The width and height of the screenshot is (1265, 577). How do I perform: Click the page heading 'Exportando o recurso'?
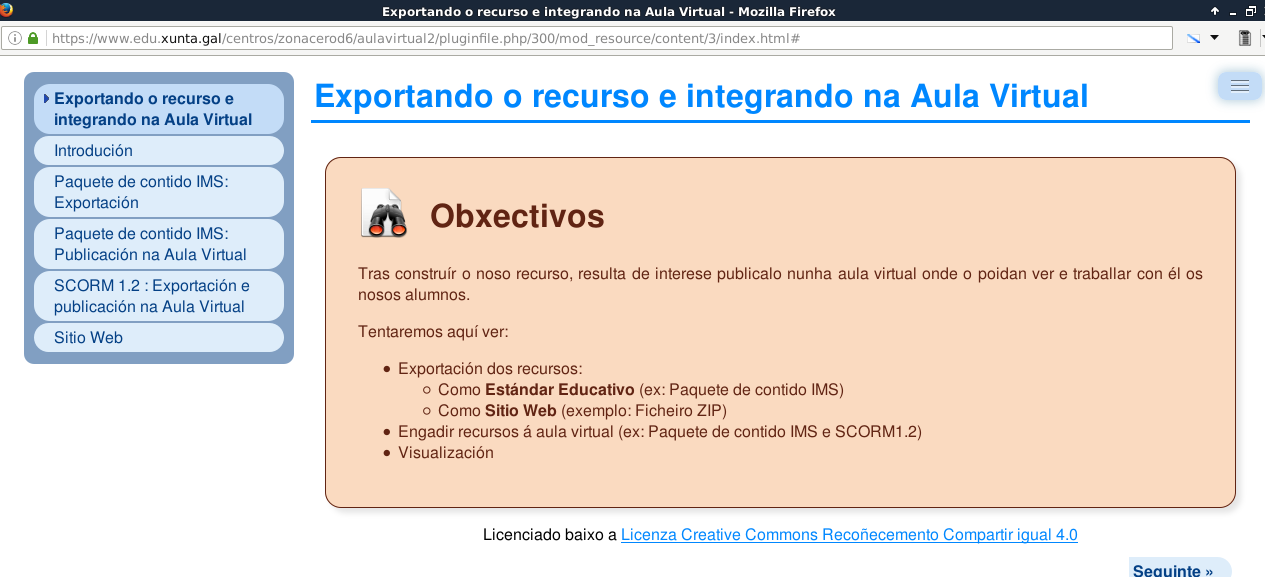tap(701, 96)
